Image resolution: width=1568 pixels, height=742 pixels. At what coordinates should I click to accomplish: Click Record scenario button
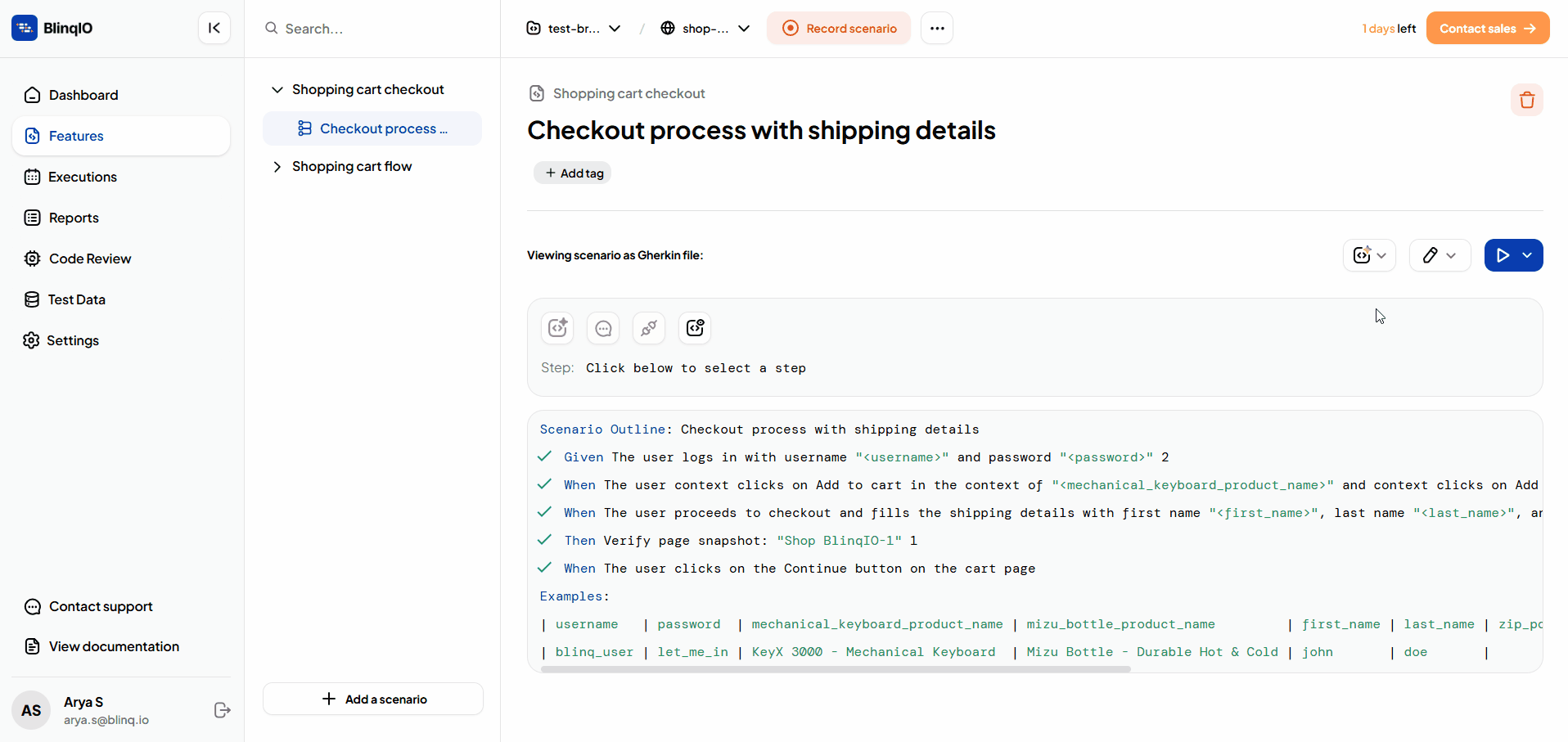click(839, 28)
